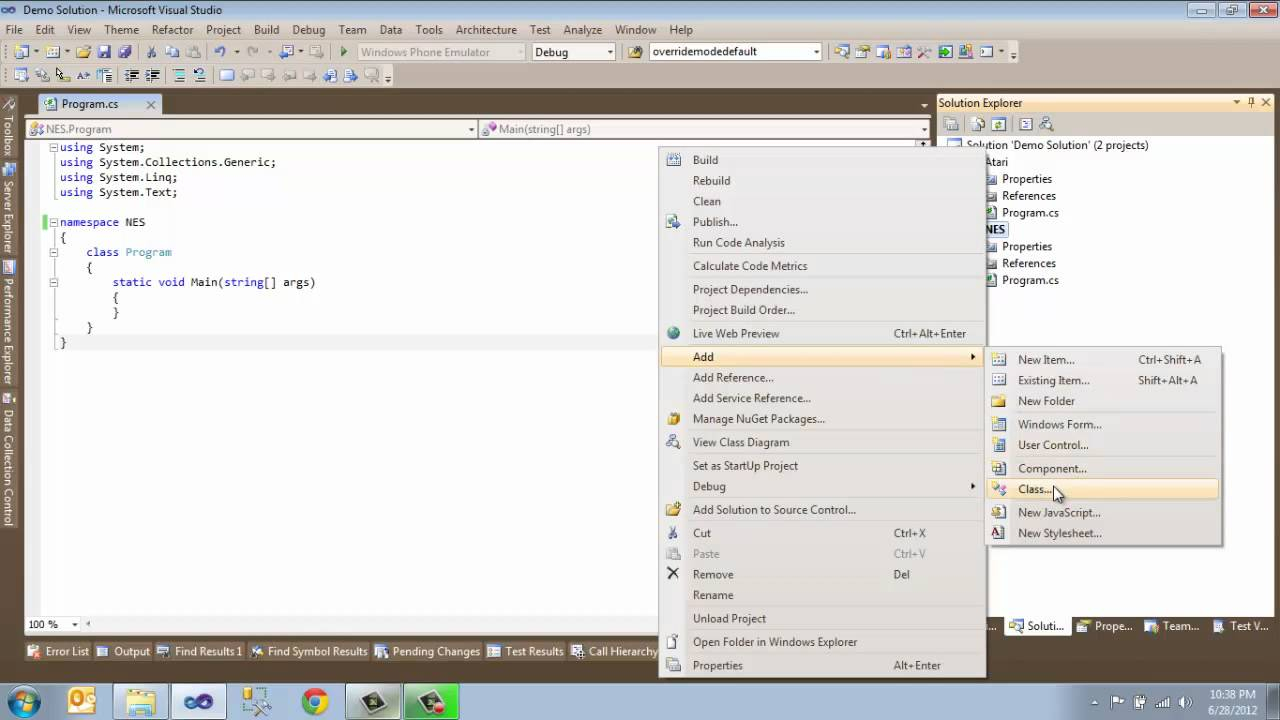Open the Server Explorer side tab

tap(9, 208)
